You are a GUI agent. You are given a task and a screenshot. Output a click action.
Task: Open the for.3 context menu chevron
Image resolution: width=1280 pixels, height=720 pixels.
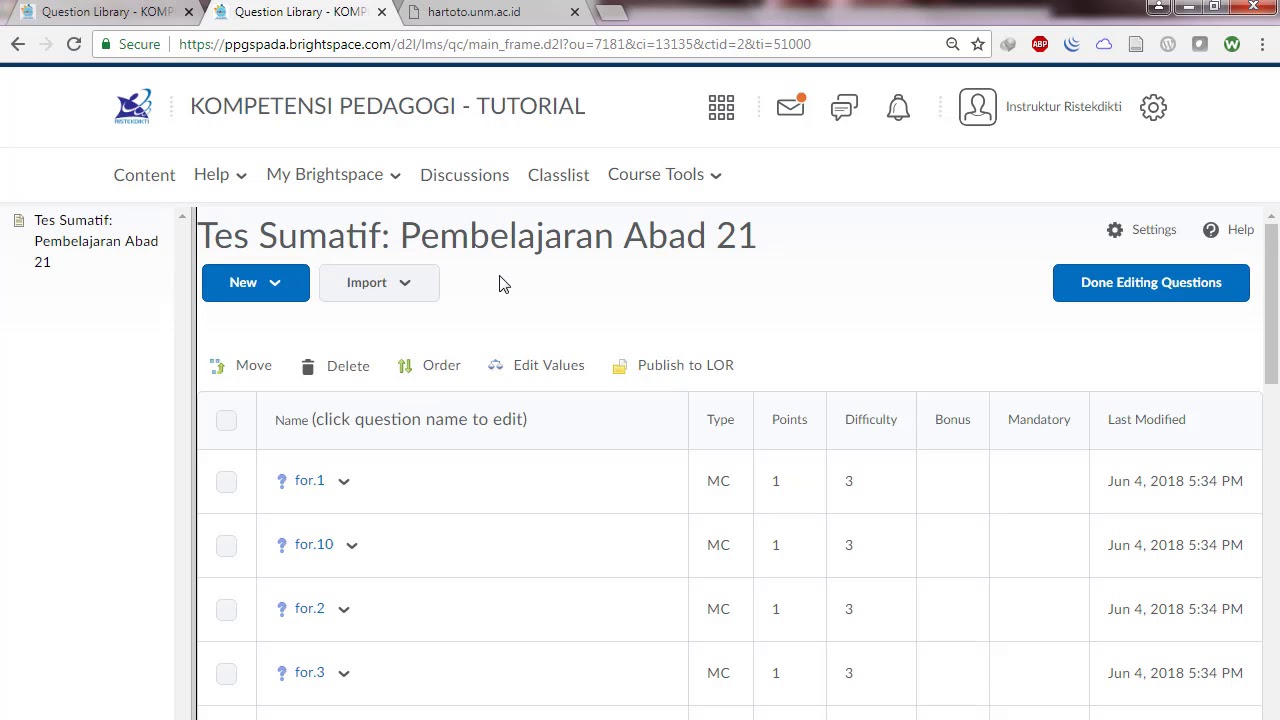point(344,674)
